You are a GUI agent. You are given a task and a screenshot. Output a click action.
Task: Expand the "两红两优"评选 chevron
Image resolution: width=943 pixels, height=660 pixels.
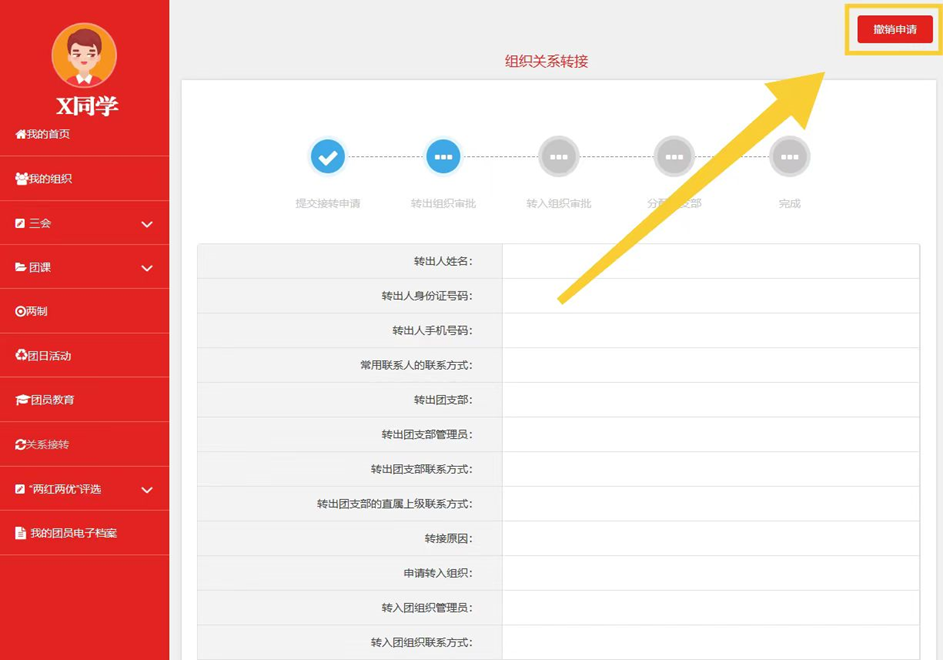pos(147,490)
